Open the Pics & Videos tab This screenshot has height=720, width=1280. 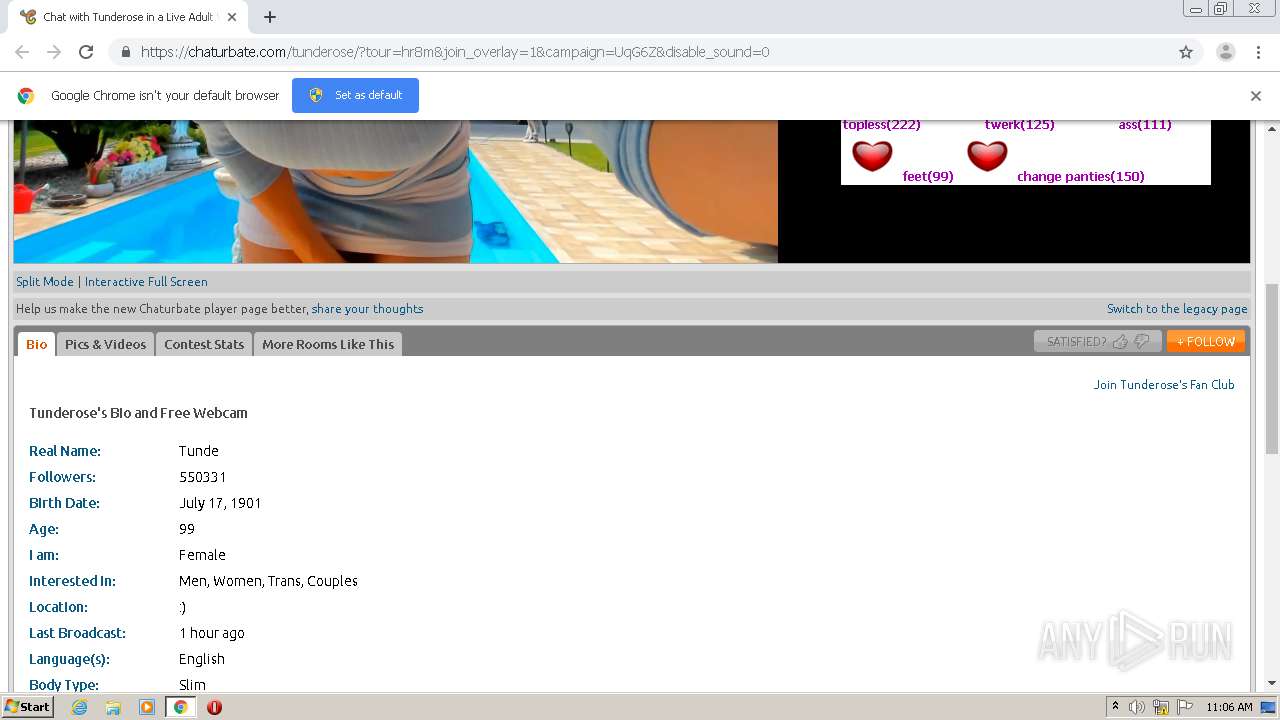(105, 344)
